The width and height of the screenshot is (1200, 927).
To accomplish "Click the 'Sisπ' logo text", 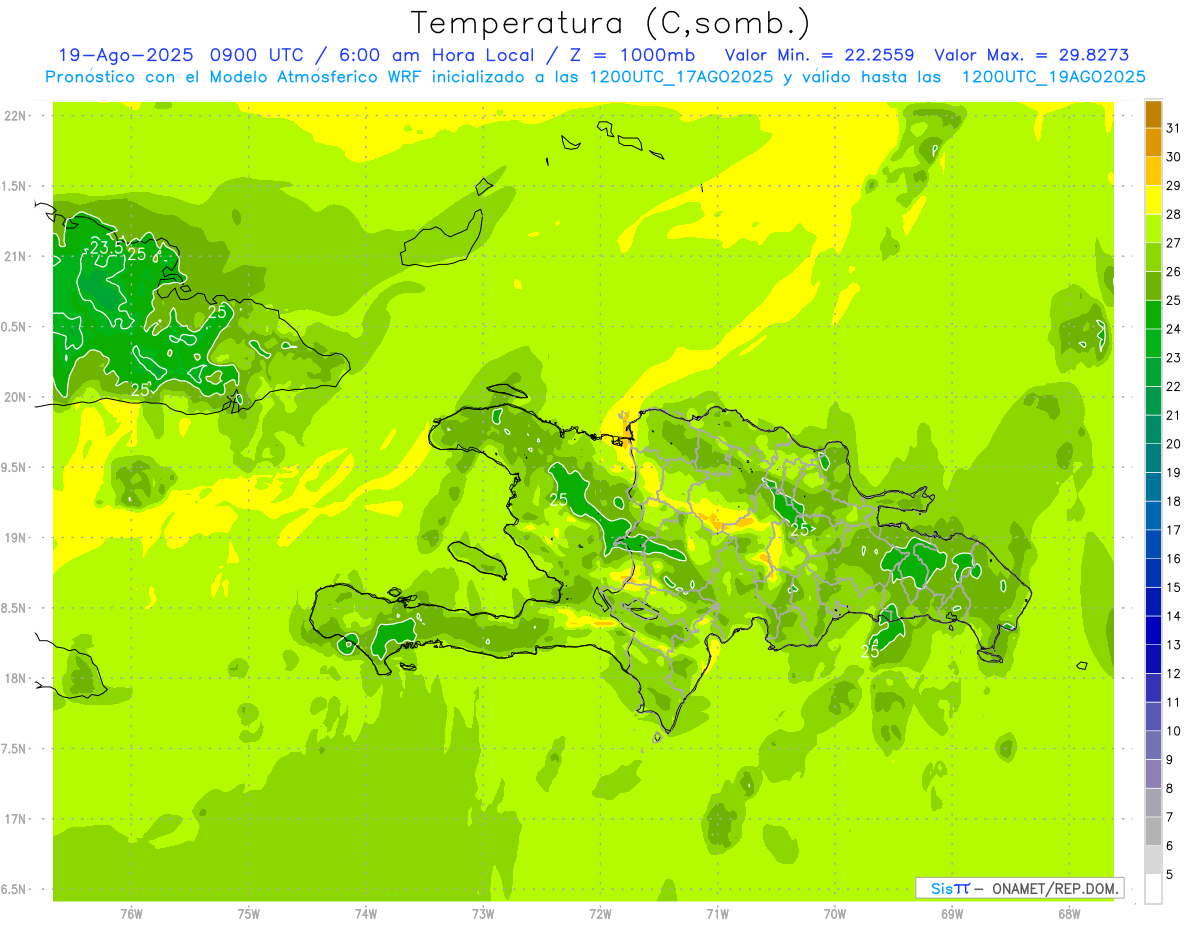I will point(950,888).
